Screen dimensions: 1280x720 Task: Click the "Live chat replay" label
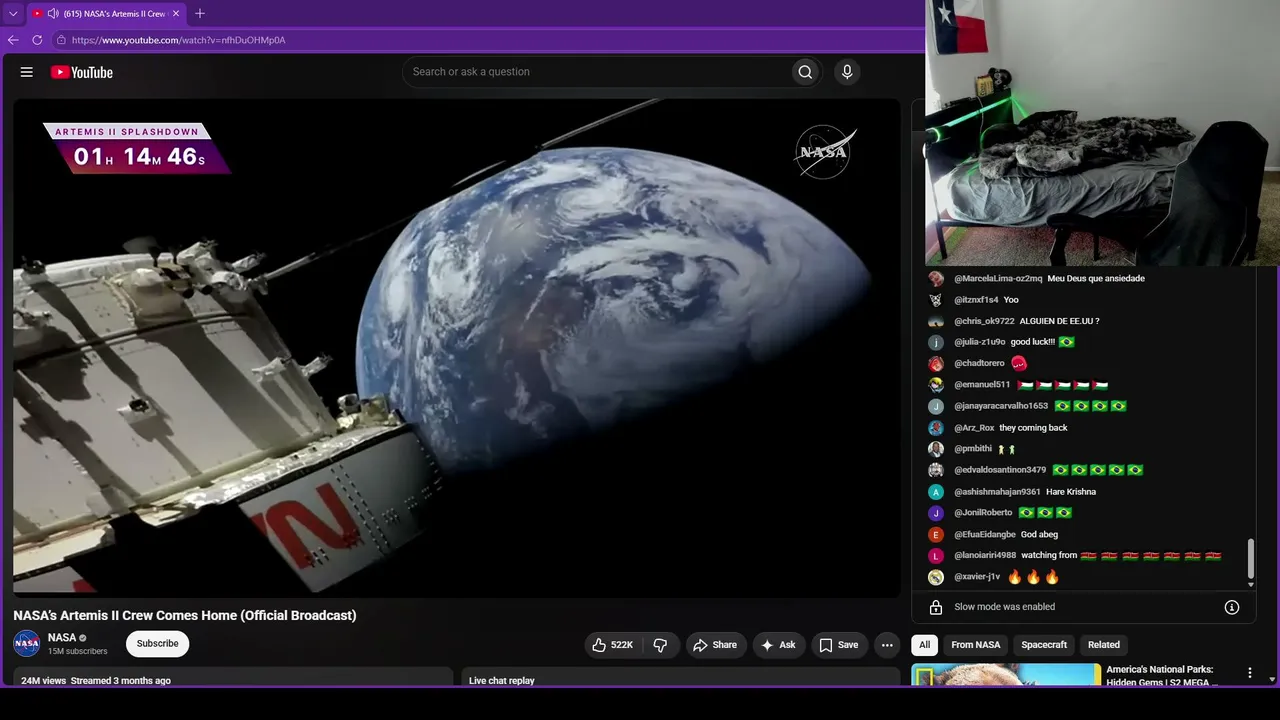[x=502, y=681]
